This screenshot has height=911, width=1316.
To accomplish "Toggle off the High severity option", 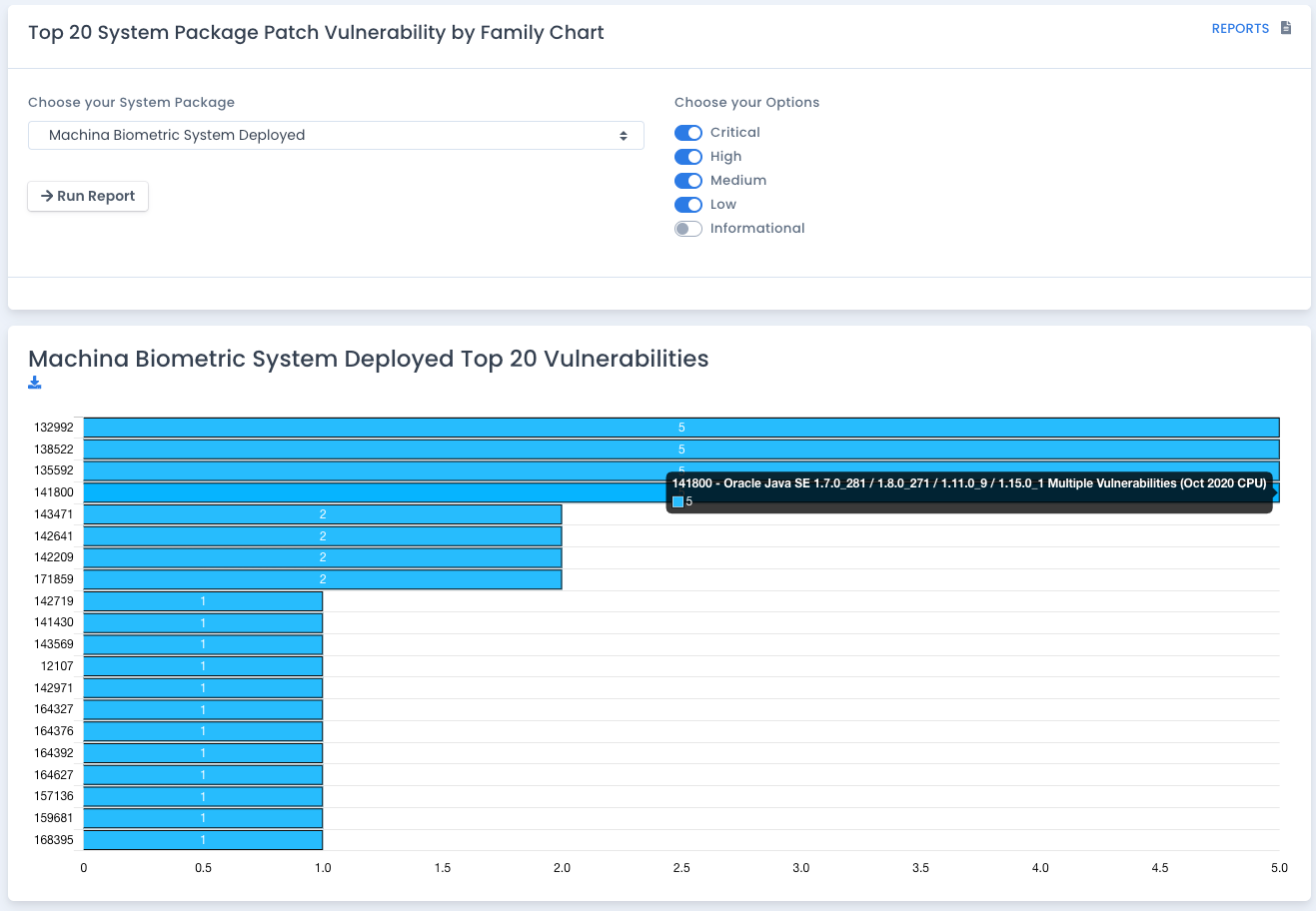I will click(x=688, y=157).
